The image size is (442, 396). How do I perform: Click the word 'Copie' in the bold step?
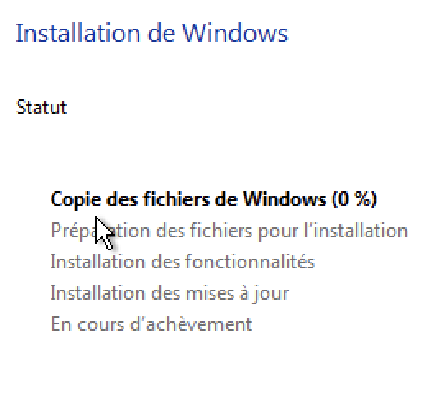(x=76, y=200)
